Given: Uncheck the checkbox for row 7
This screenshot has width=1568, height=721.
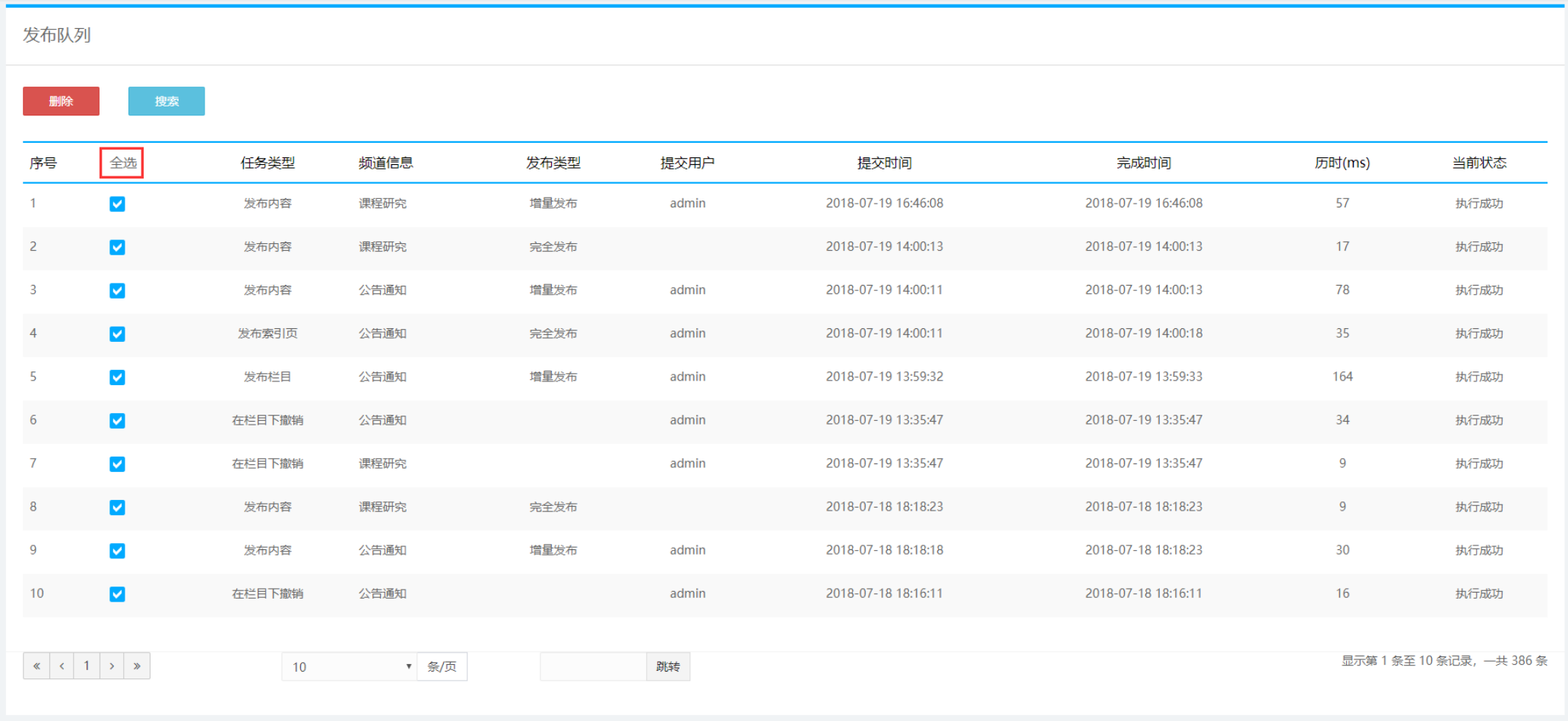Looking at the screenshot, I should click(x=117, y=463).
